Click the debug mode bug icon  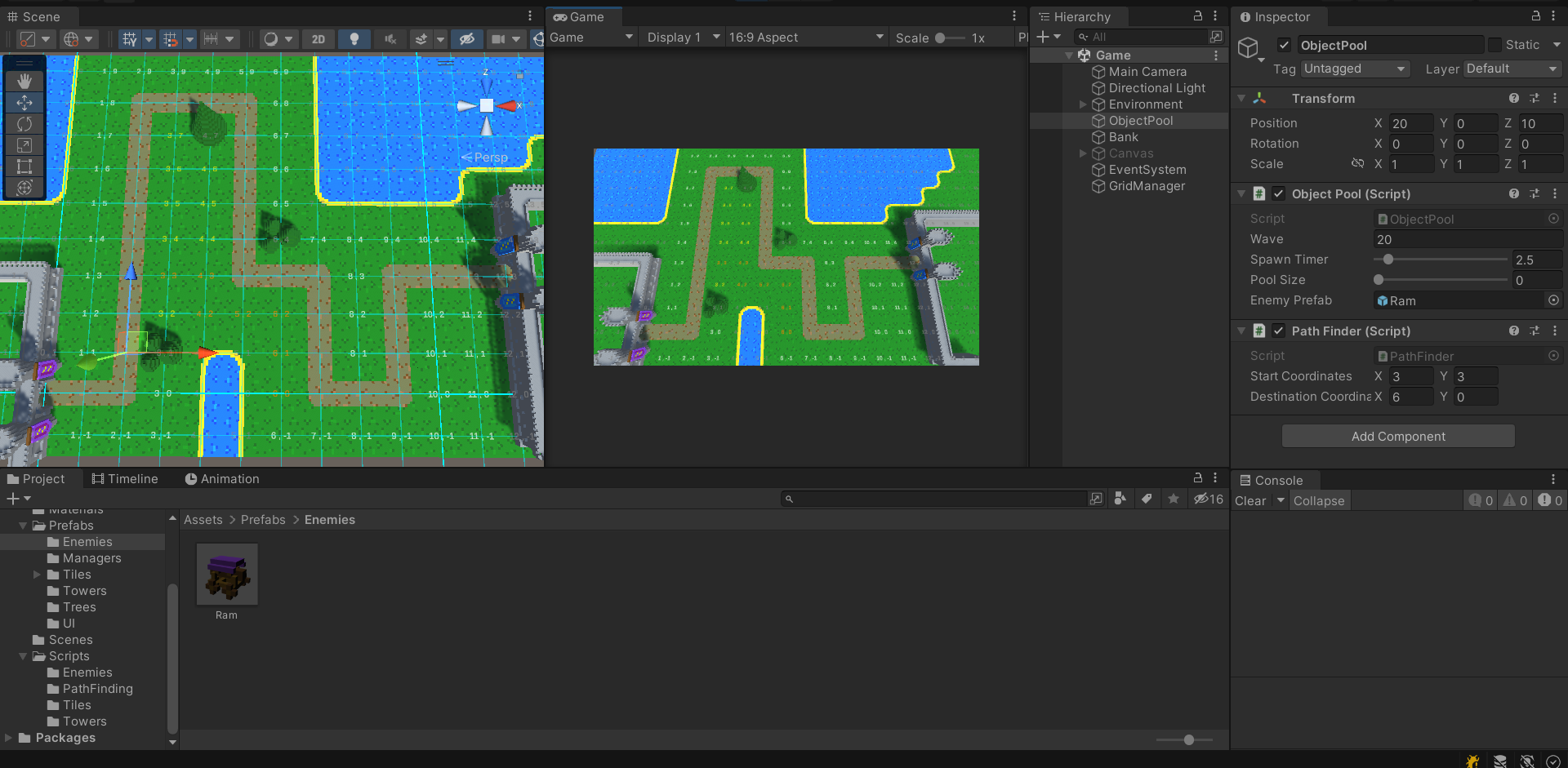[x=1472, y=761]
